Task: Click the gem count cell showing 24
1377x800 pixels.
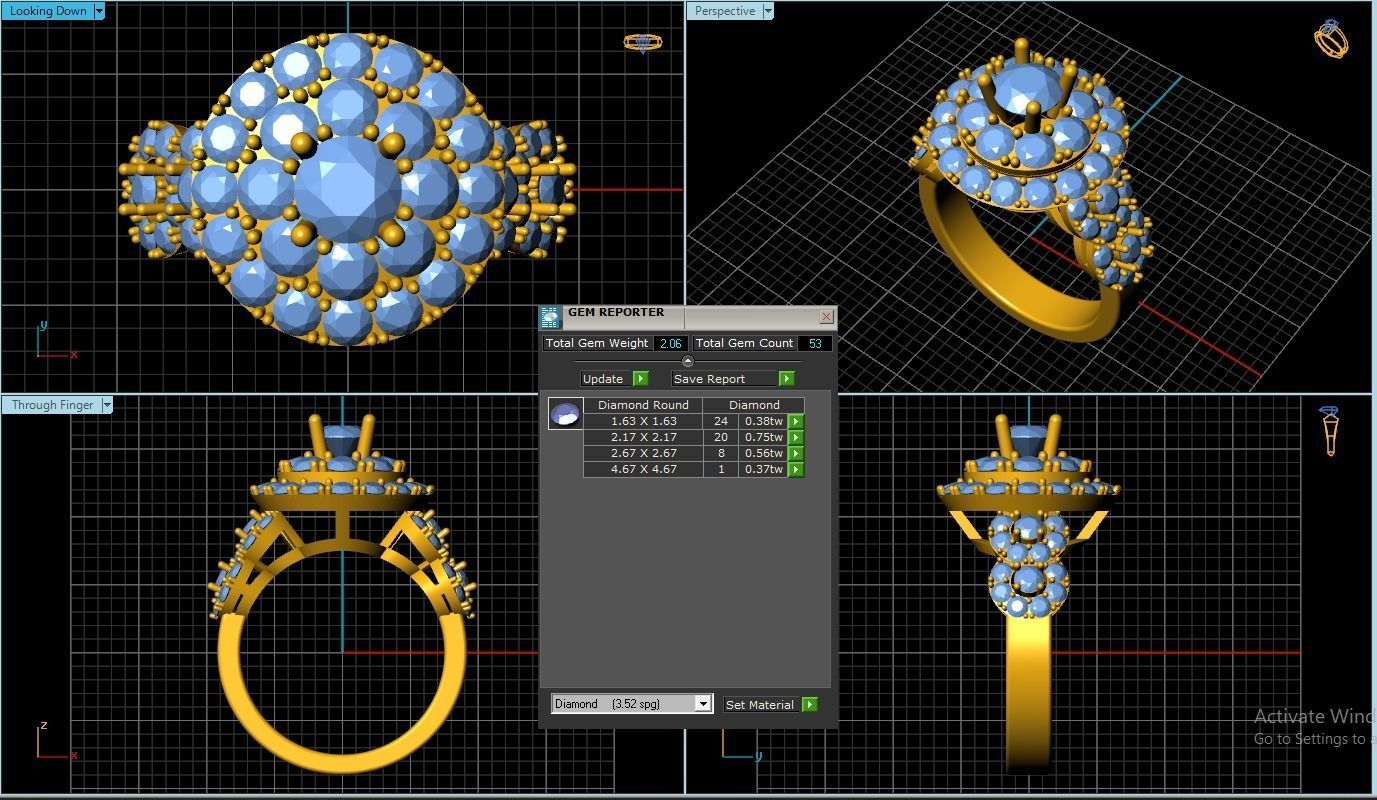Action: pos(720,421)
